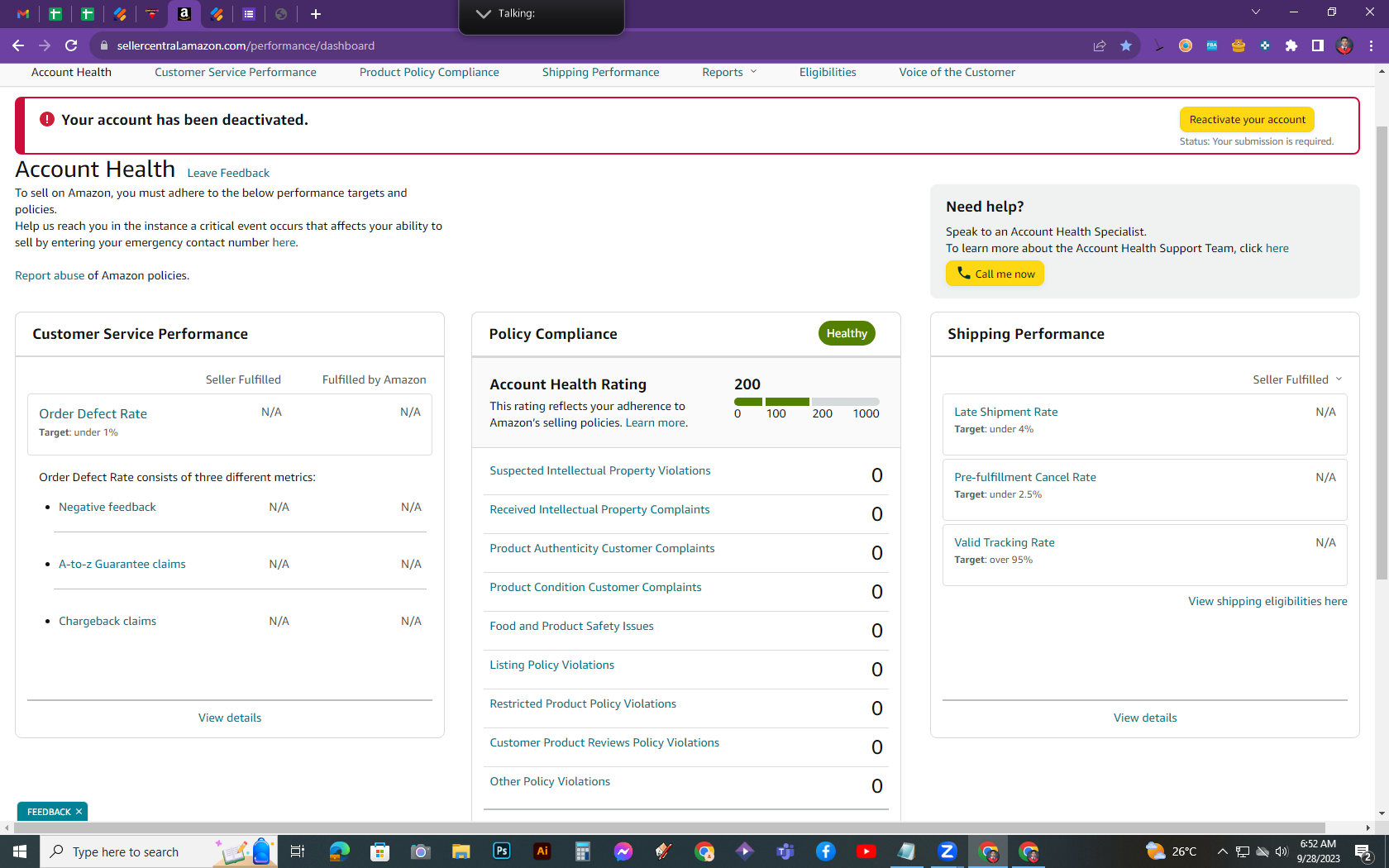Viewport: 1389px width, 868px height.
Task: Click the emergency contact 'here' link
Action: tap(284, 242)
